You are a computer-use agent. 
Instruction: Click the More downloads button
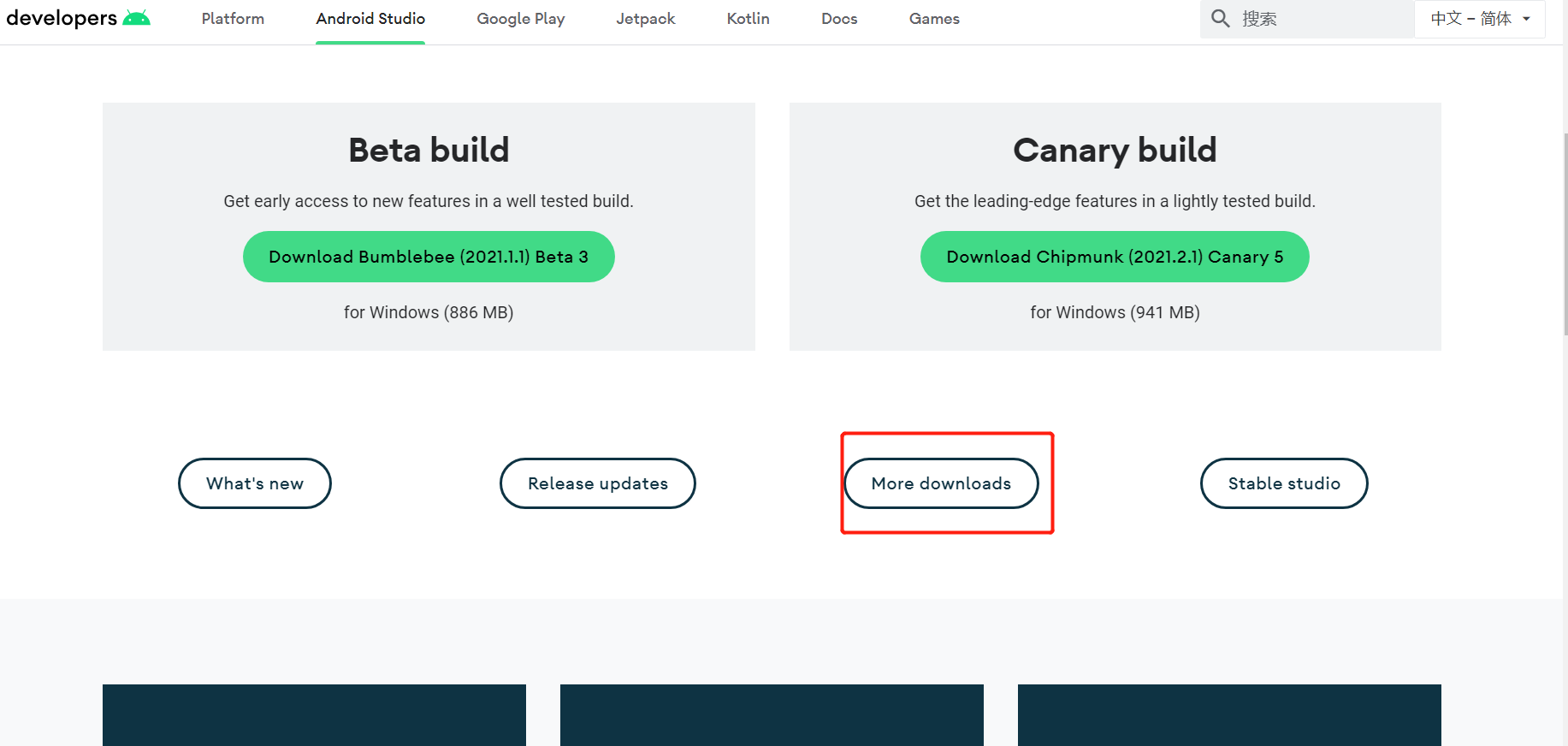941,483
